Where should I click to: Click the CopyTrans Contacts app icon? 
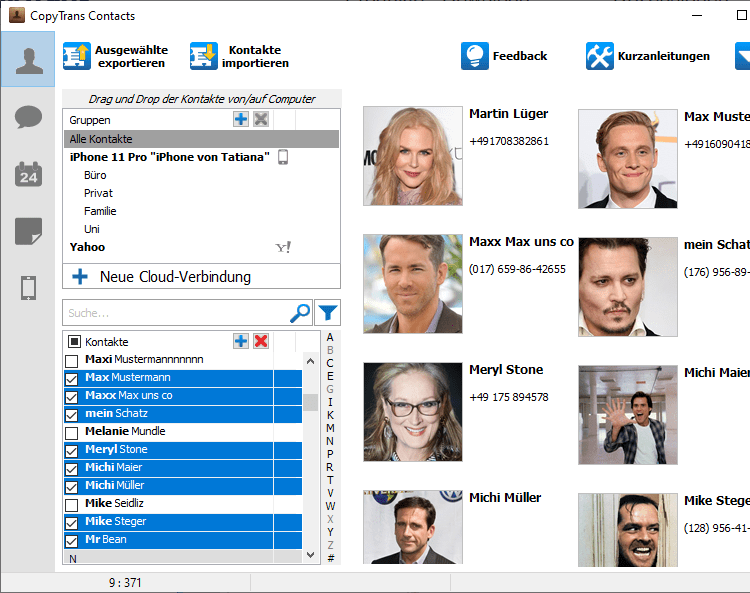coord(17,15)
